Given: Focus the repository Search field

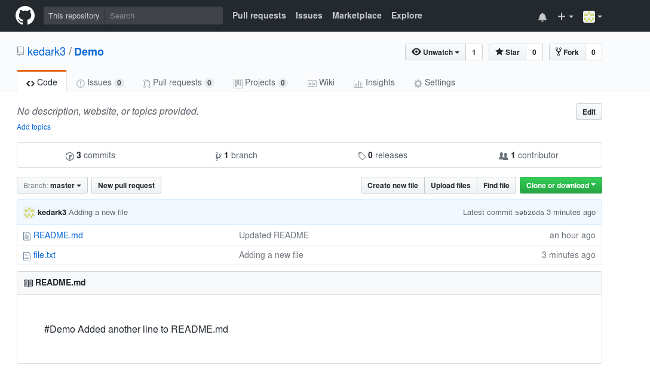Looking at the screenshot, I should (163, 16).
